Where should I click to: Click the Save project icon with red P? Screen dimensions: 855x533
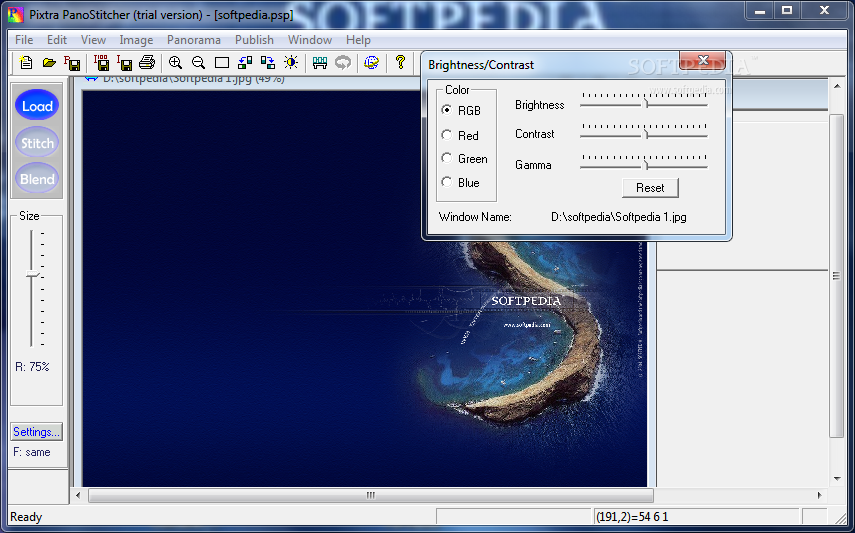point(72,63)
